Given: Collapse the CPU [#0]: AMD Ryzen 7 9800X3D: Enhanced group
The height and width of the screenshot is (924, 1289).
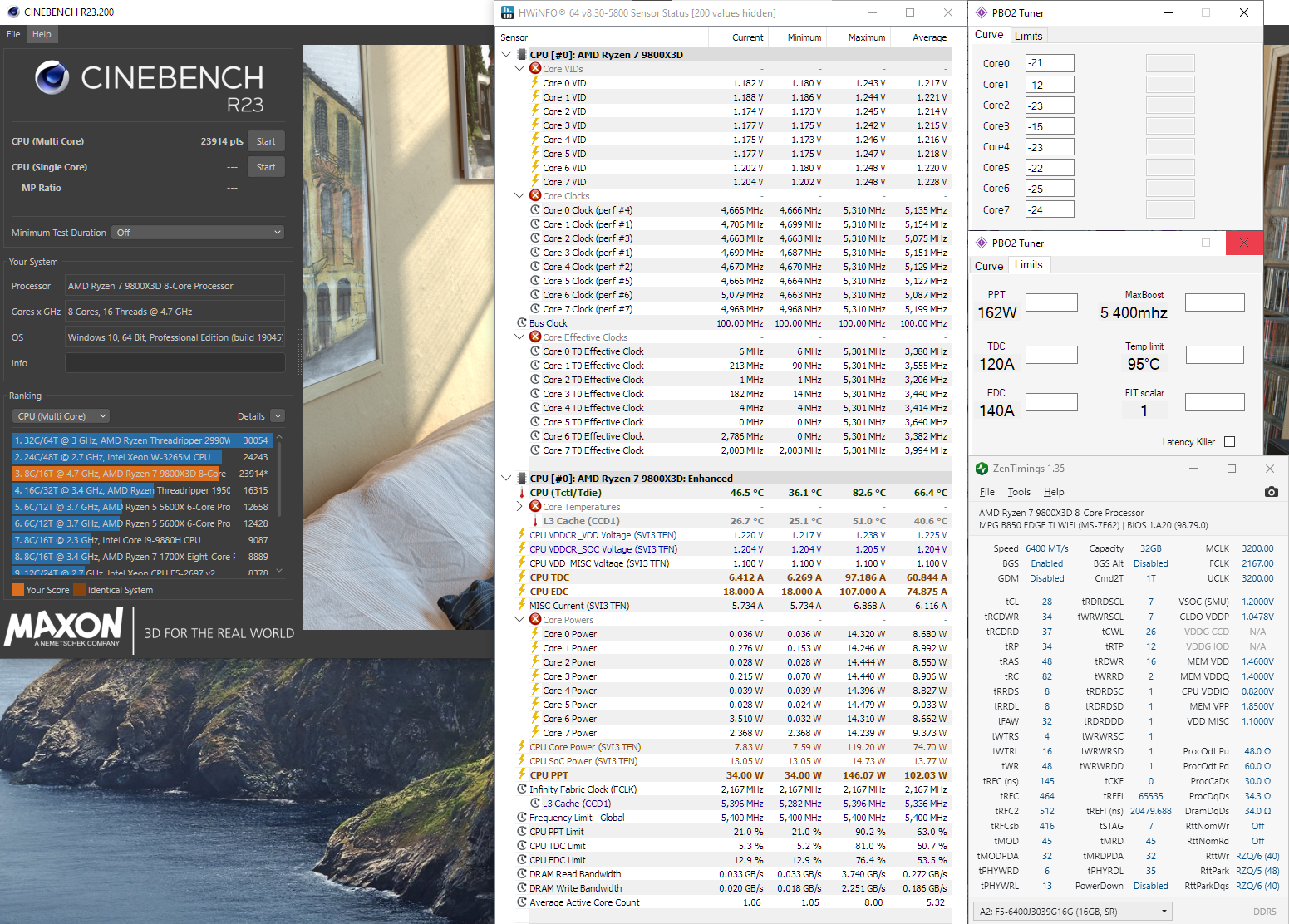Looking at the screenshot, I should (507, 479).
